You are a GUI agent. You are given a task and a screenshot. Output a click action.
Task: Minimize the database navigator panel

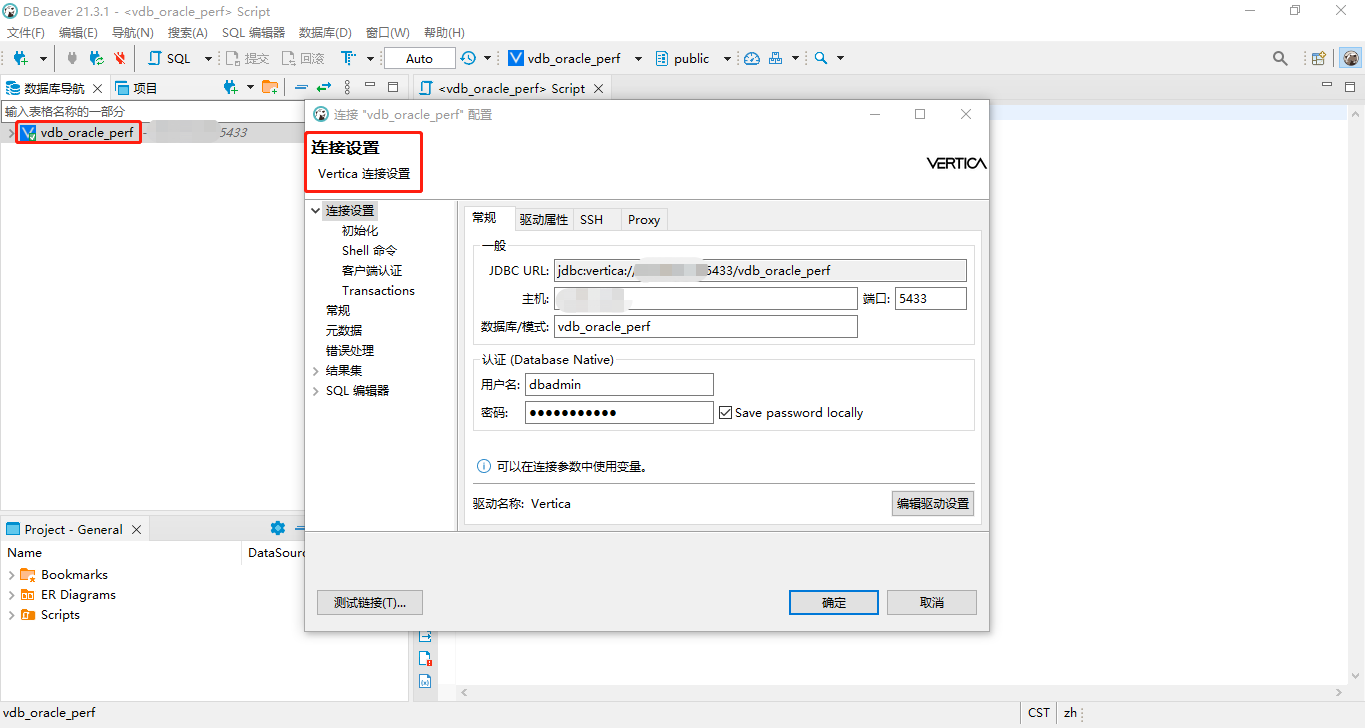370,86
